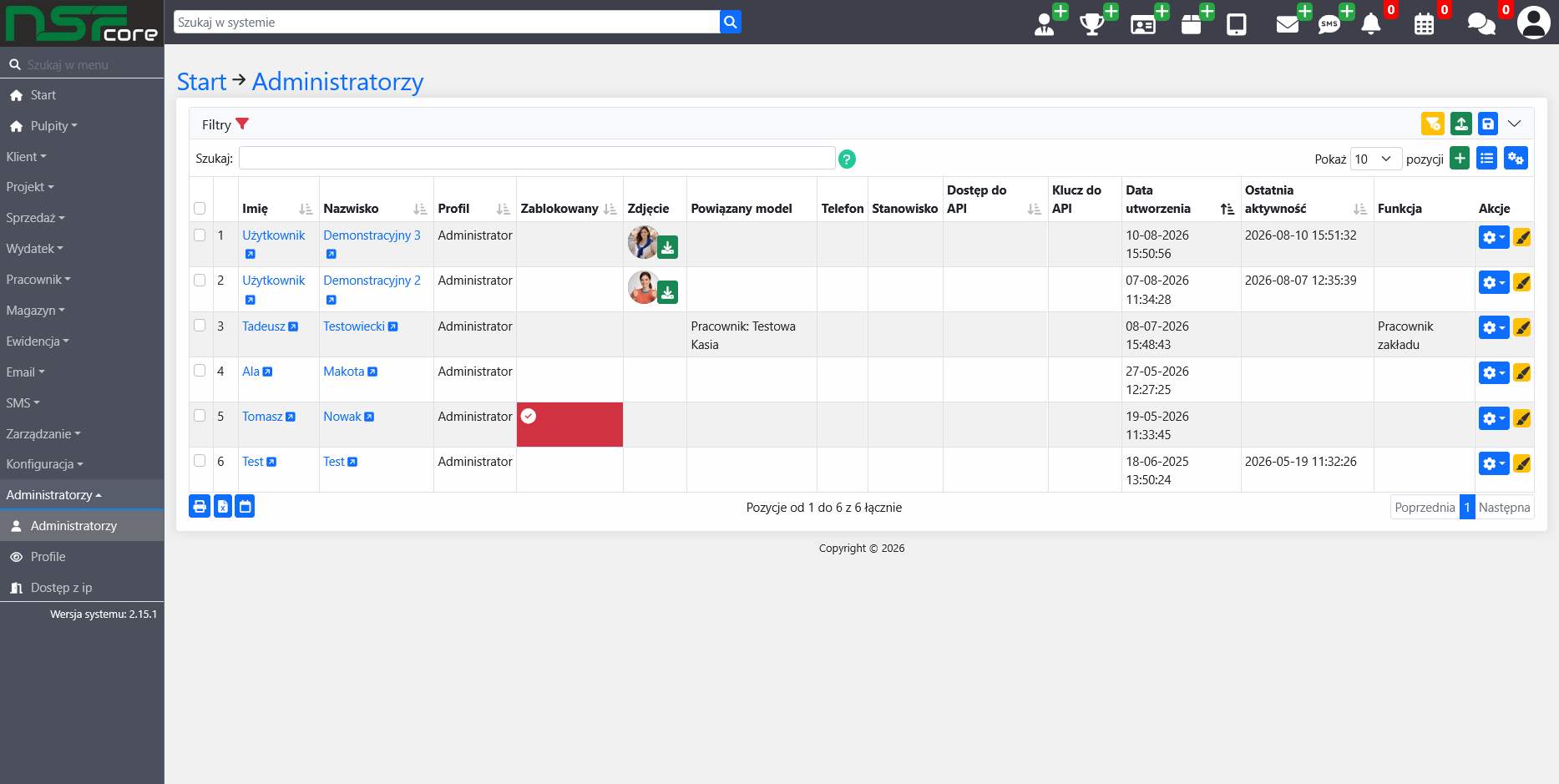Open the add client icon in top bar

point(1046,23)
